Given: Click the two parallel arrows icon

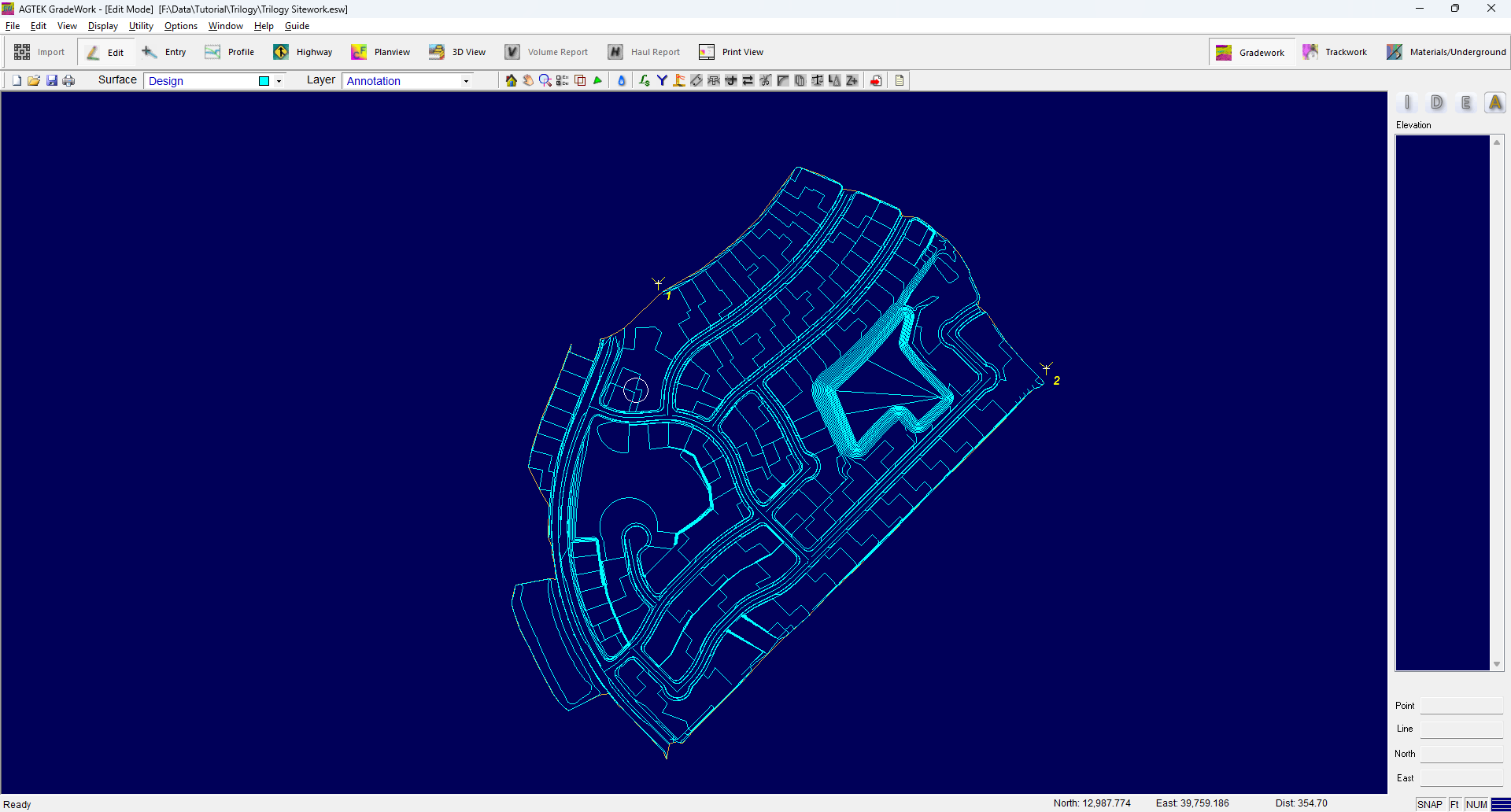Looking at the screenshot, I should coord(748,80).
